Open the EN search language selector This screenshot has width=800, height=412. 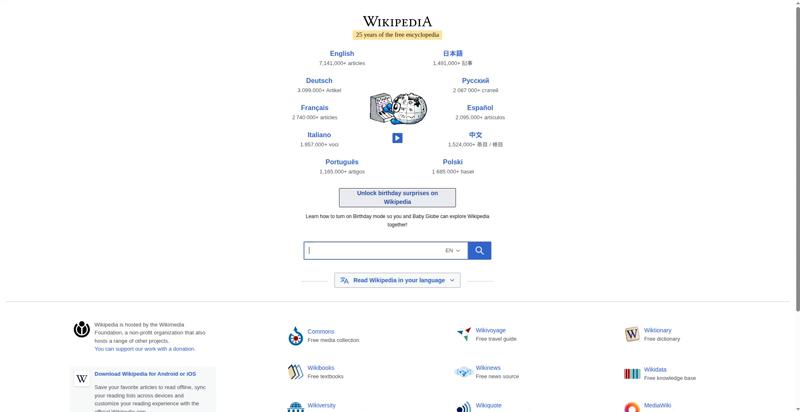point(453,250)
